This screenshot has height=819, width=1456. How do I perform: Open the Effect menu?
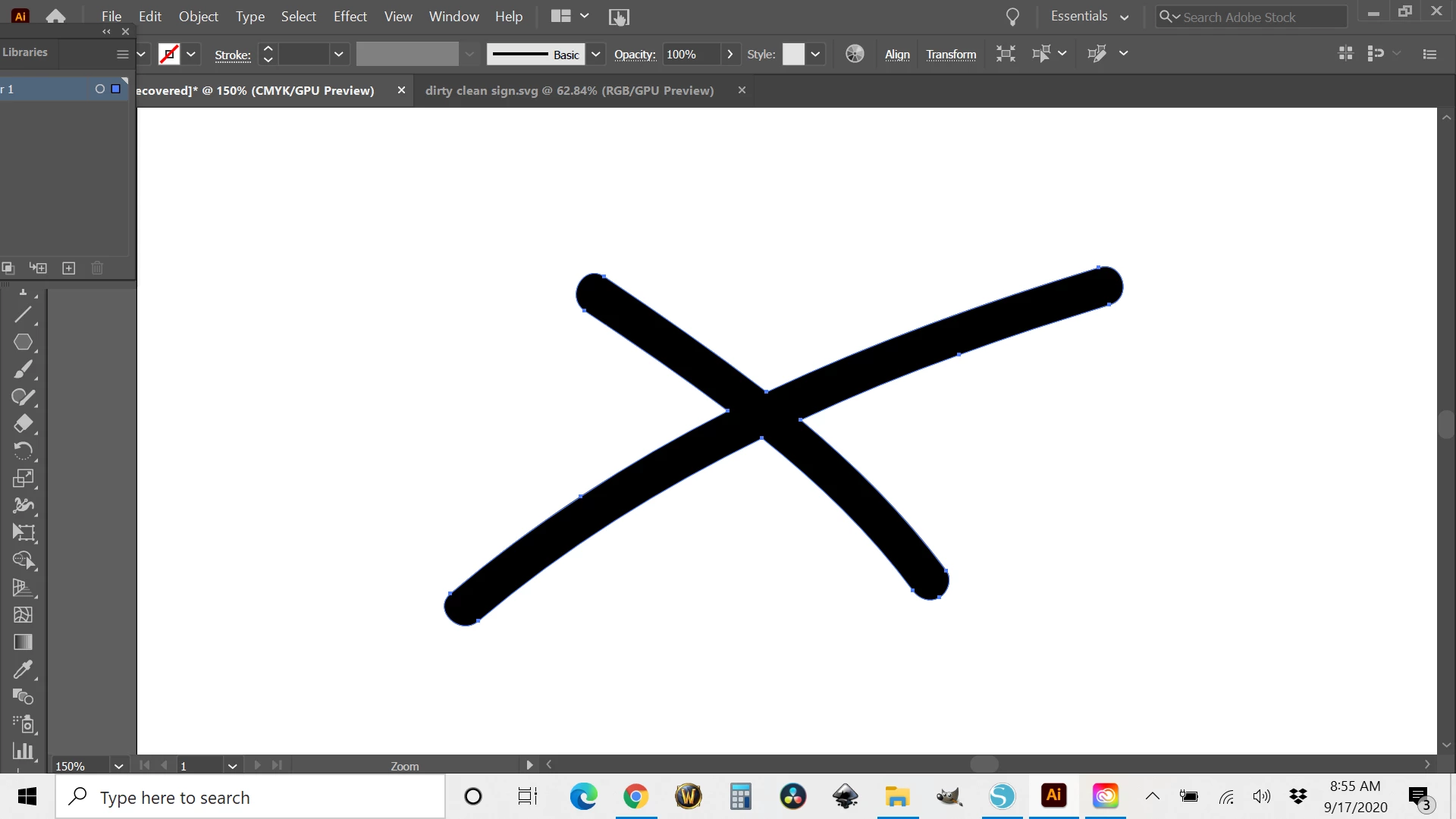pos(350,17)
